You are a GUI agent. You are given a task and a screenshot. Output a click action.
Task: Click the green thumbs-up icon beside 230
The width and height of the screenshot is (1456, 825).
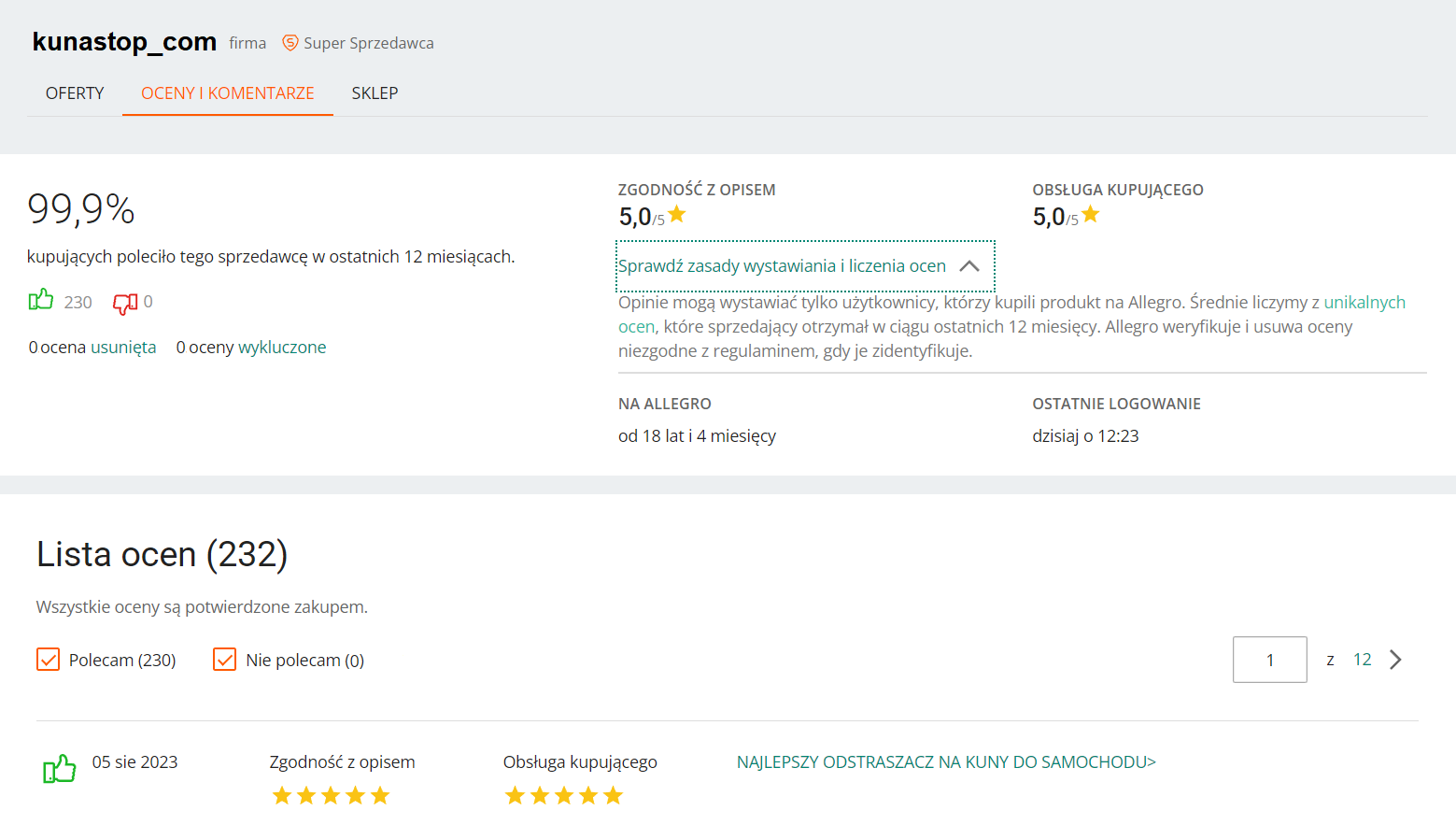click(41, 301)
